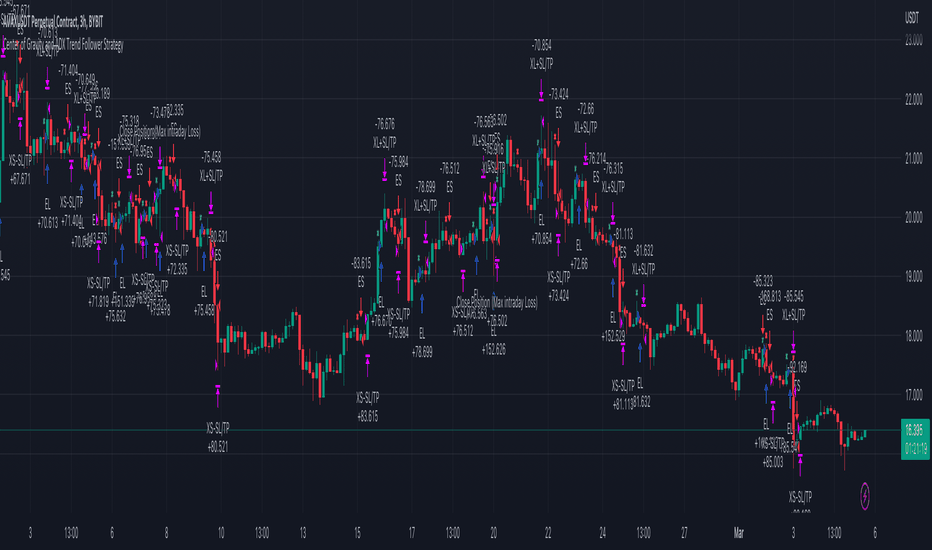This screenshot has height=550, width=932.
Task: Open Center of Gravity ADX strategy title
Action: [x=63, y=45]
